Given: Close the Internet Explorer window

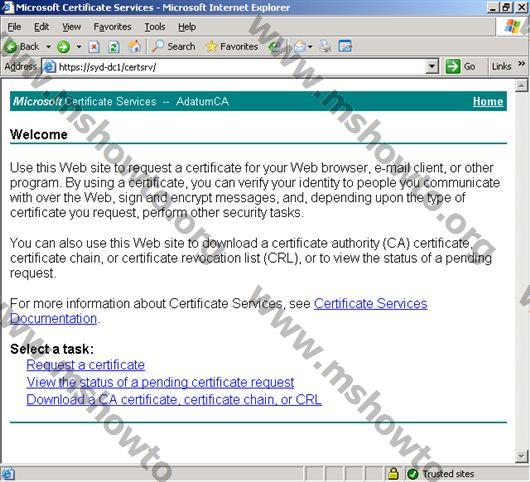Looking at the screenshot, I should (522, 7).
